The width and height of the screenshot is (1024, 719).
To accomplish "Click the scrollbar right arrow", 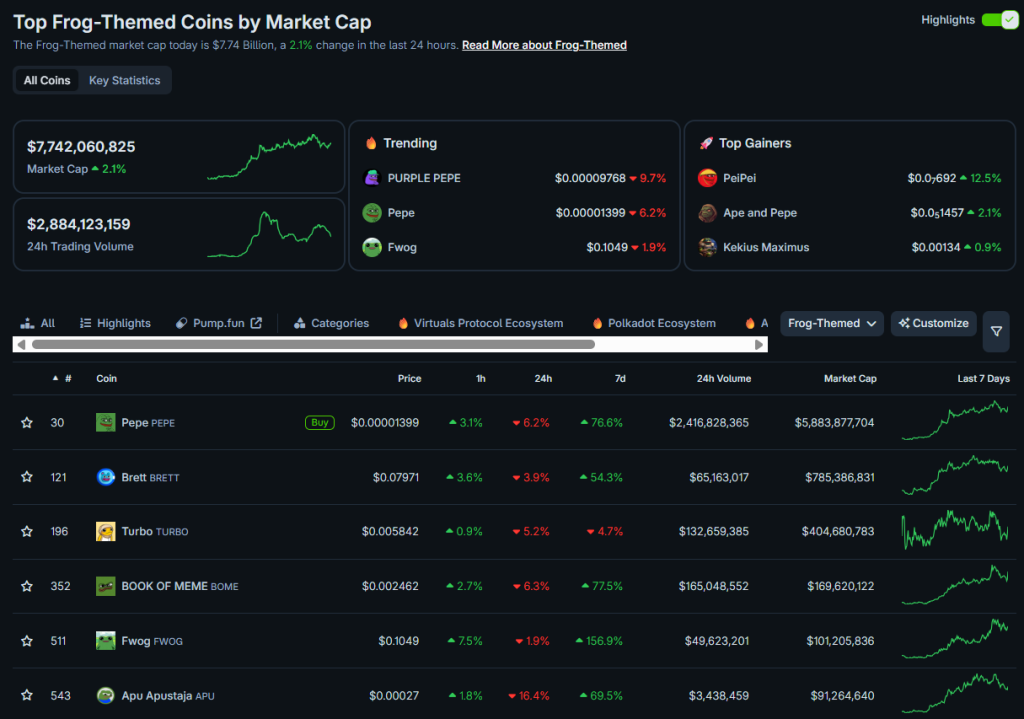I will [x=759, y=345].
